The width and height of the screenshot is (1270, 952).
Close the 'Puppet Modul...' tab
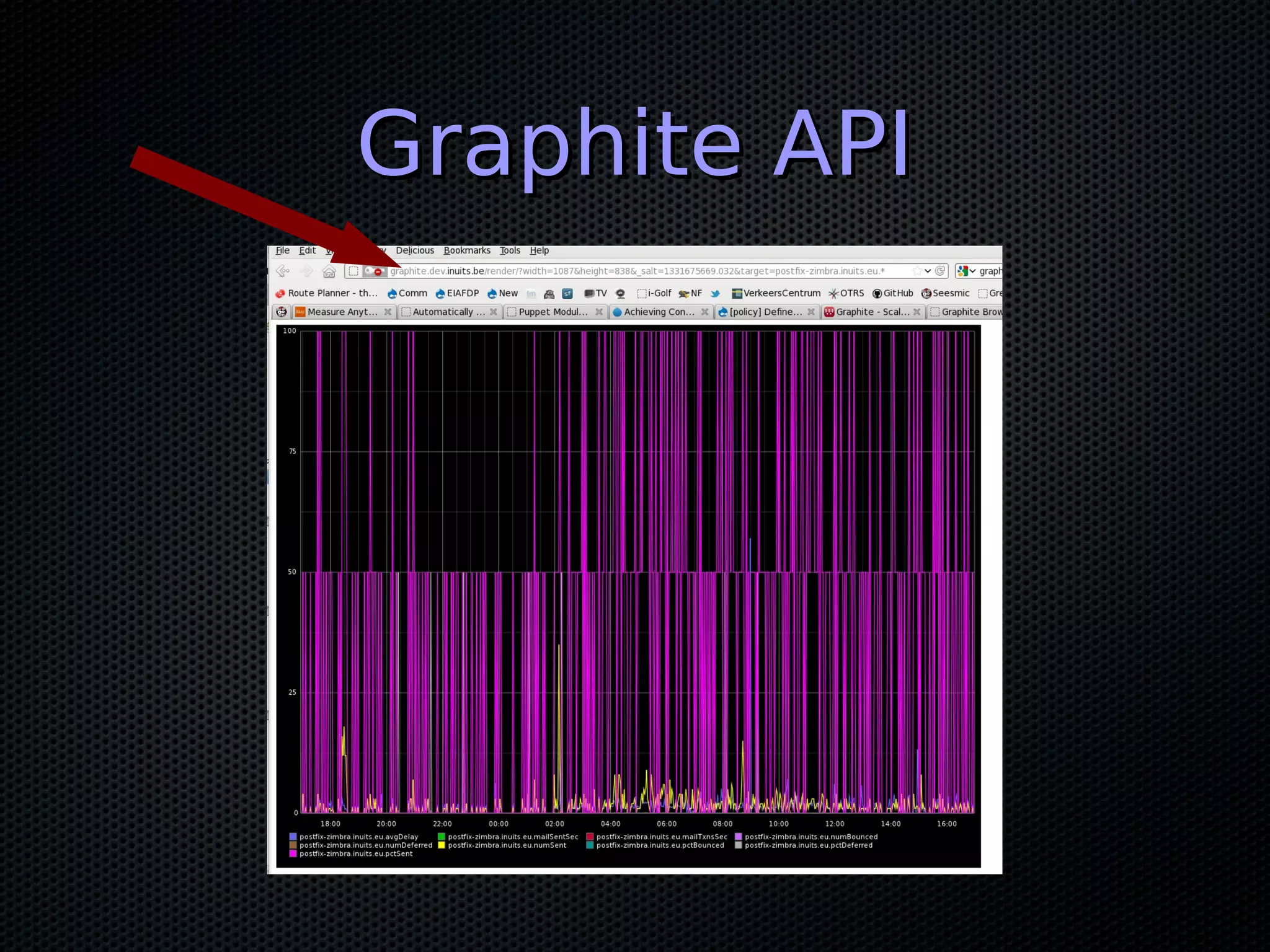click(x=599, y=312)
